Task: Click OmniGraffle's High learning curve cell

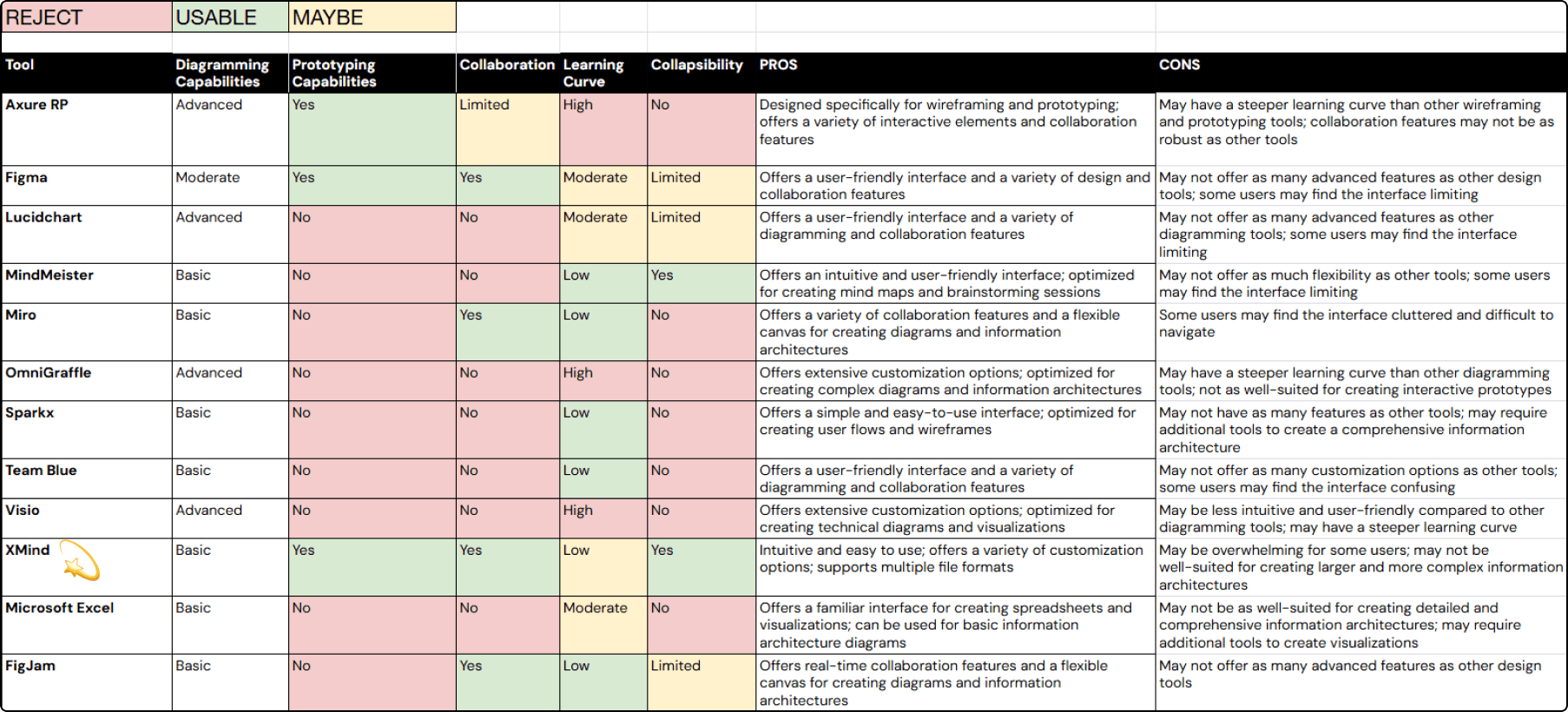Action: (603, 381)
